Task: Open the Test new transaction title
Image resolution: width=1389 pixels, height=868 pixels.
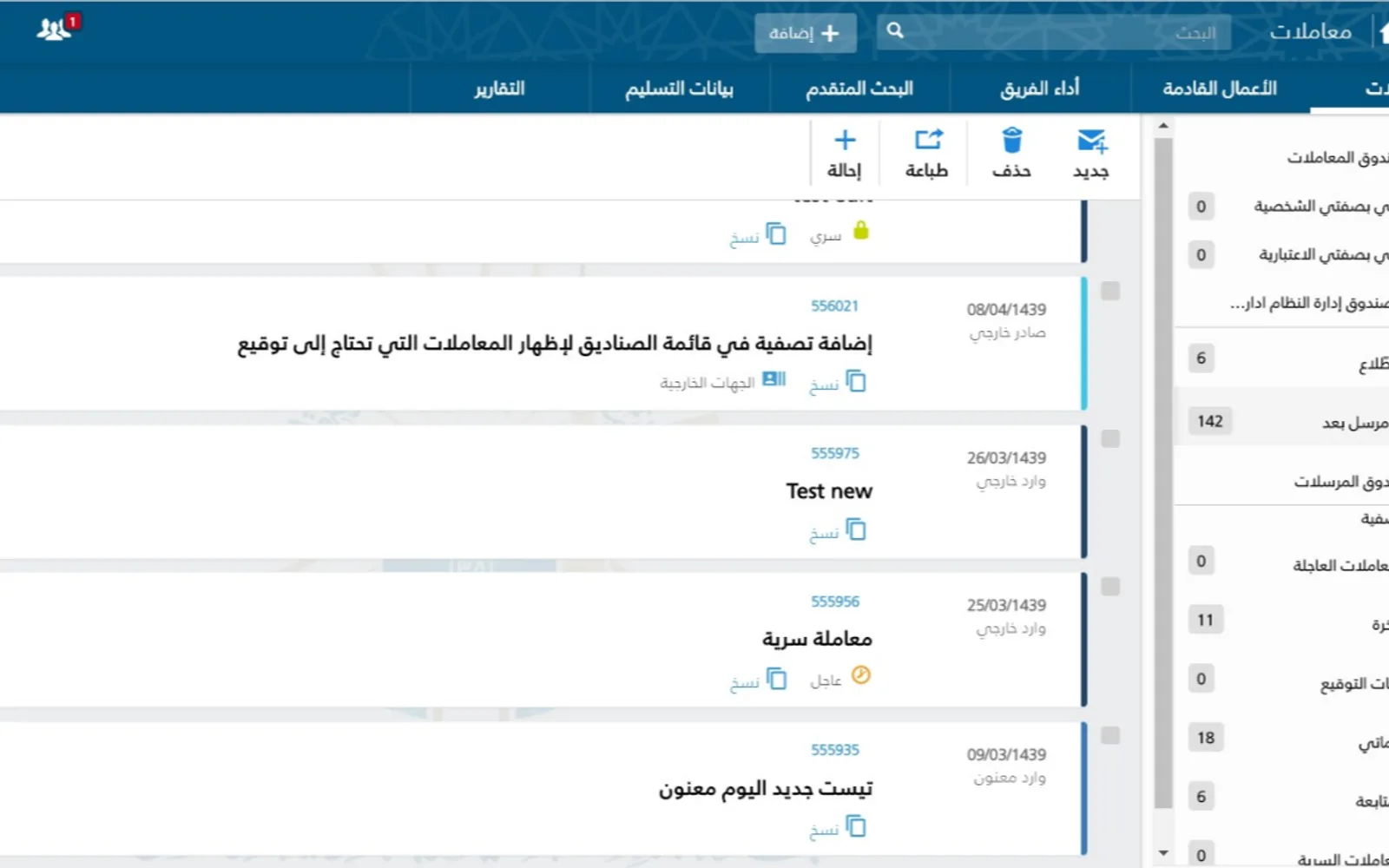Action: 829,491
